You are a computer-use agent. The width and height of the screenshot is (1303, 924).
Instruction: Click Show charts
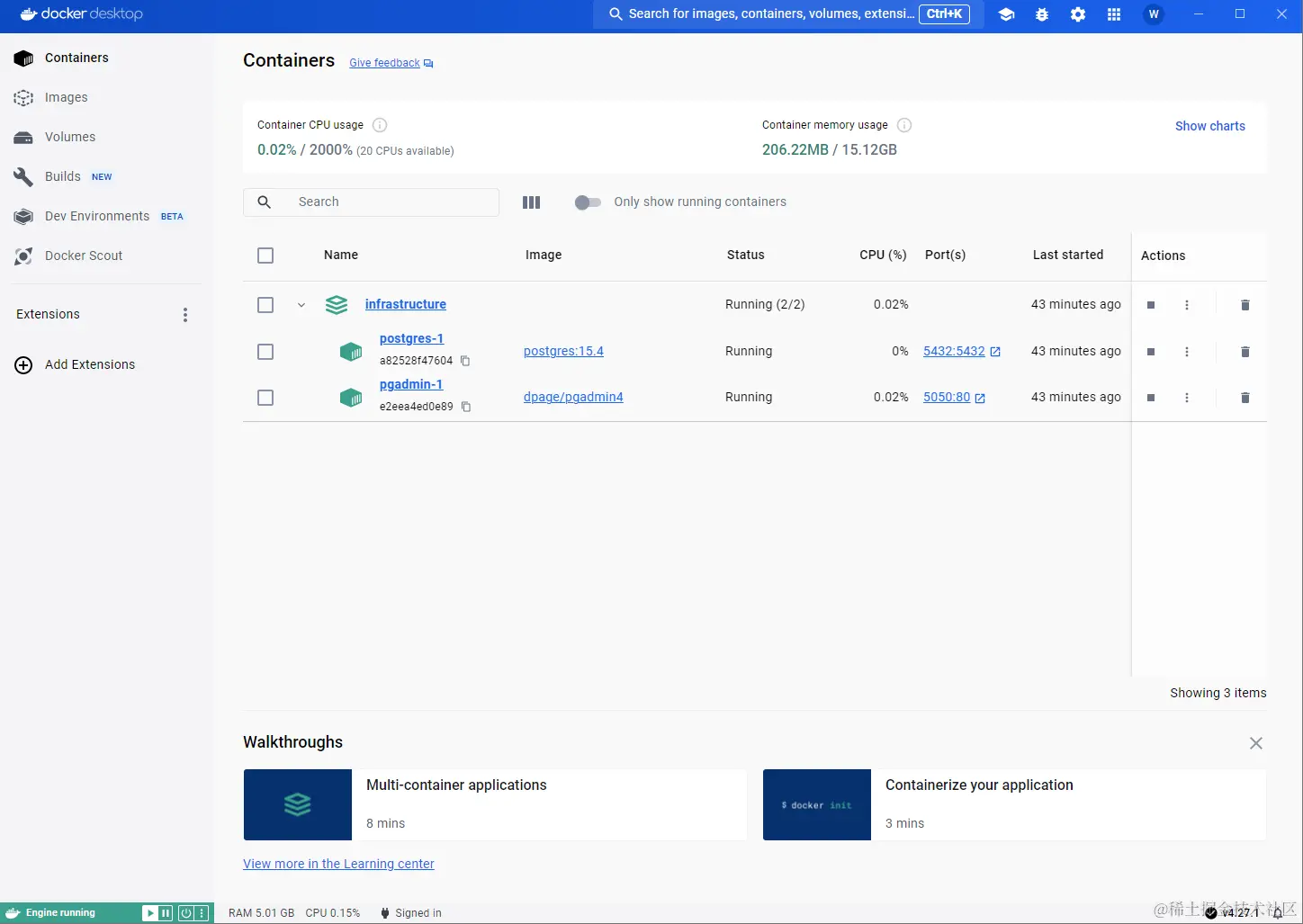(x=1210, y=126)
